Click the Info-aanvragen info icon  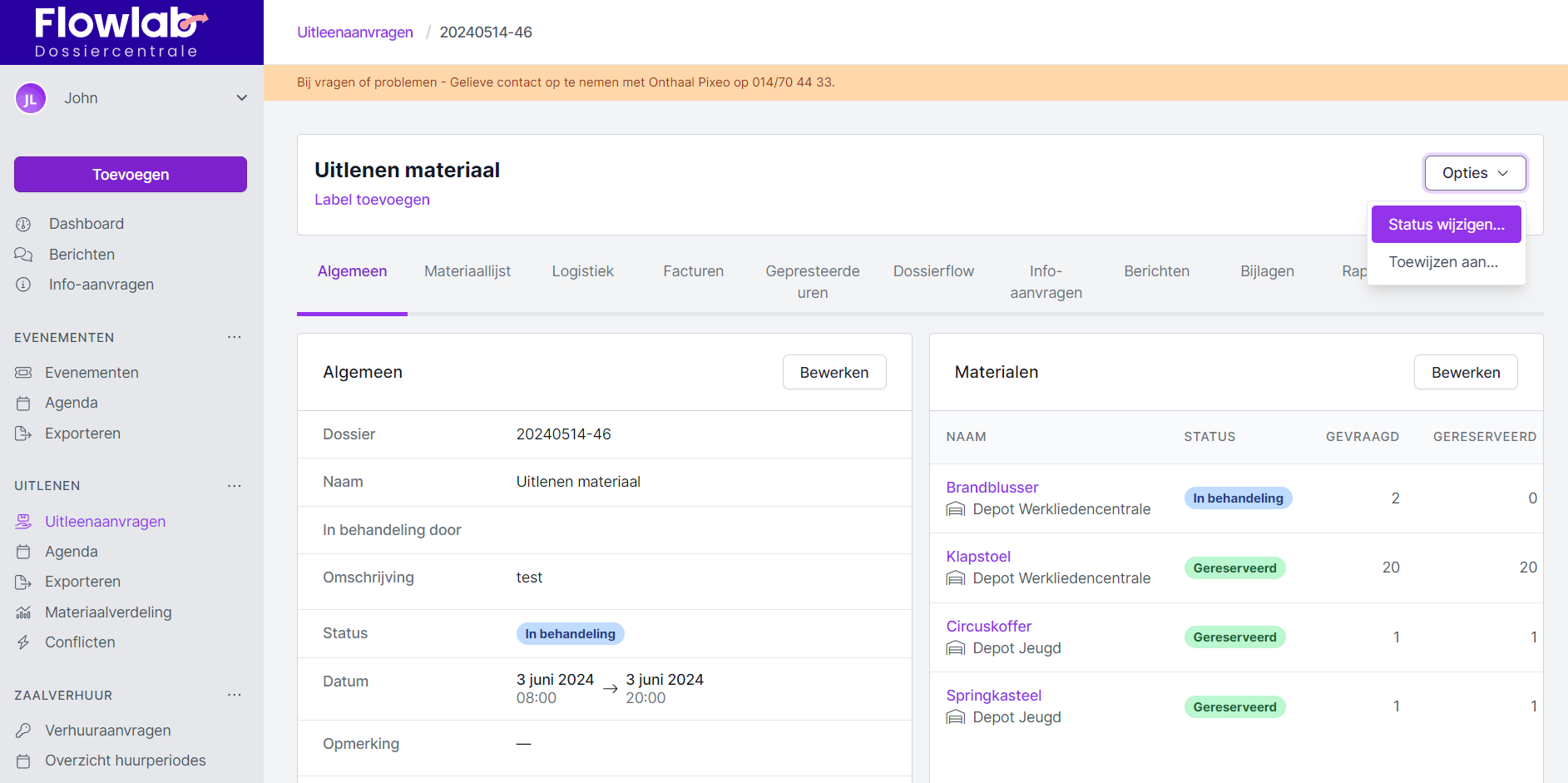tap(23, 285)
